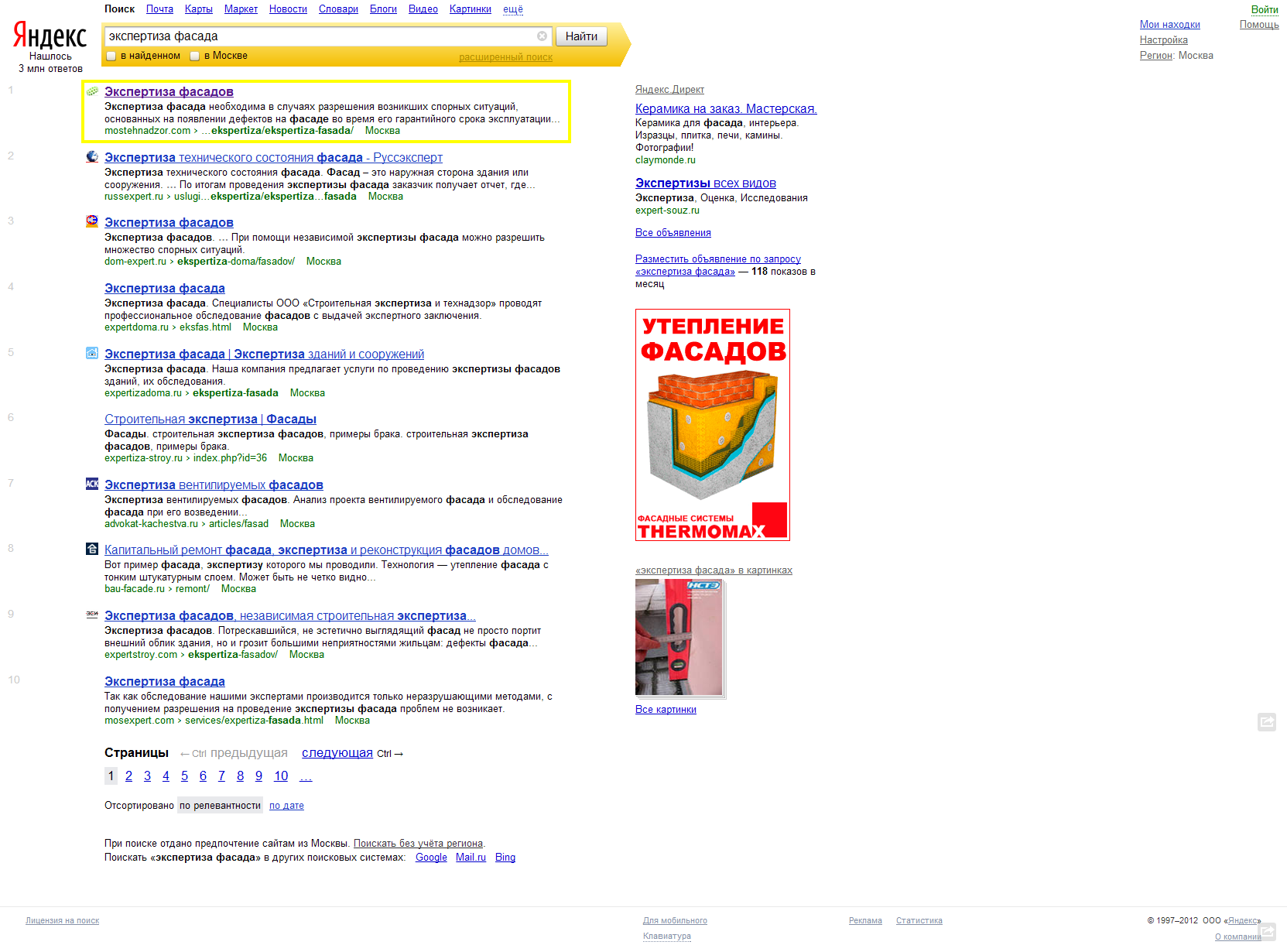Open "Керамика на заказ. Мастерская" ad
Viewport: 1287px width, 952px height.
pyautogui.click(x=726, y=109)
